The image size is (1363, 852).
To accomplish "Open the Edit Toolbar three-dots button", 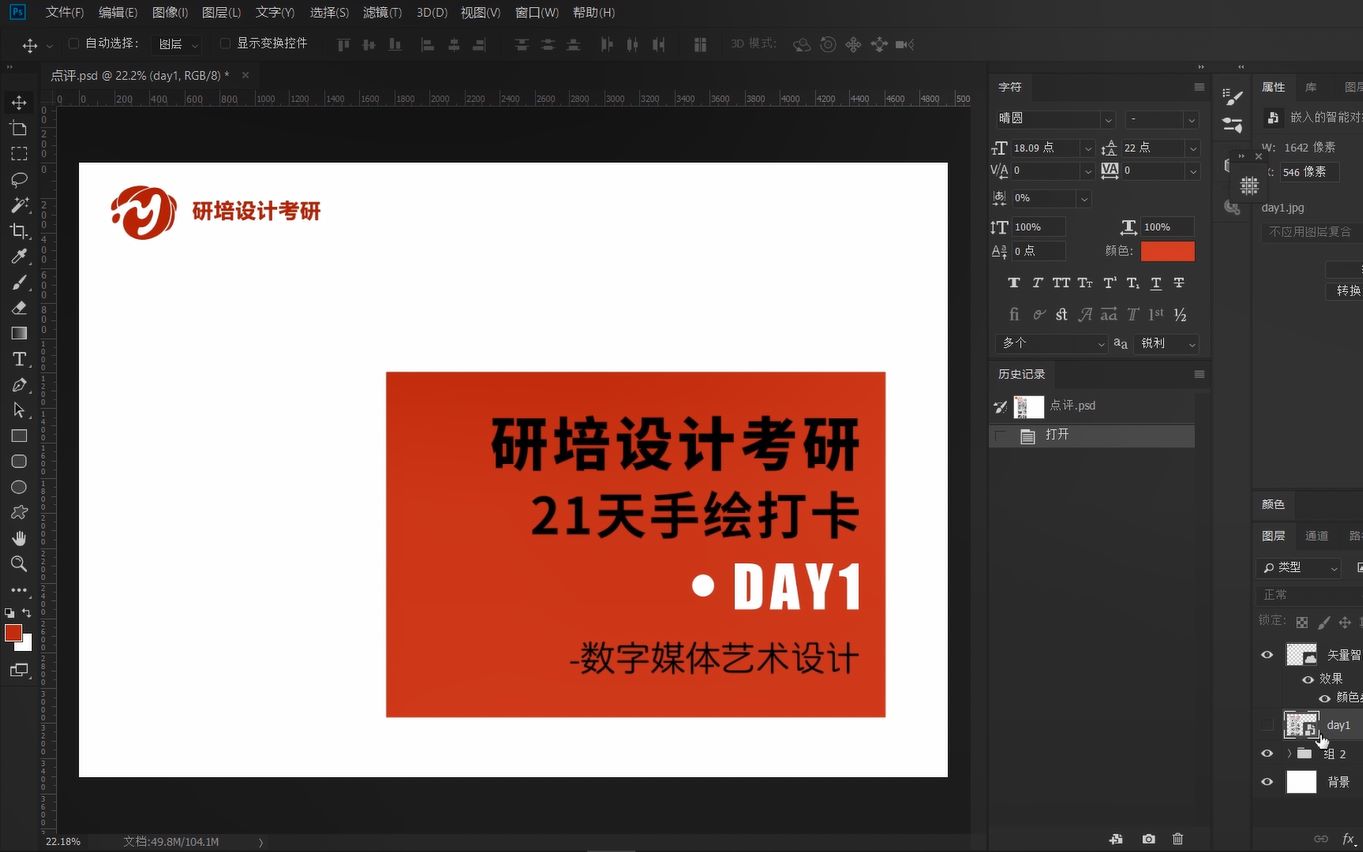I will (18, 590).
